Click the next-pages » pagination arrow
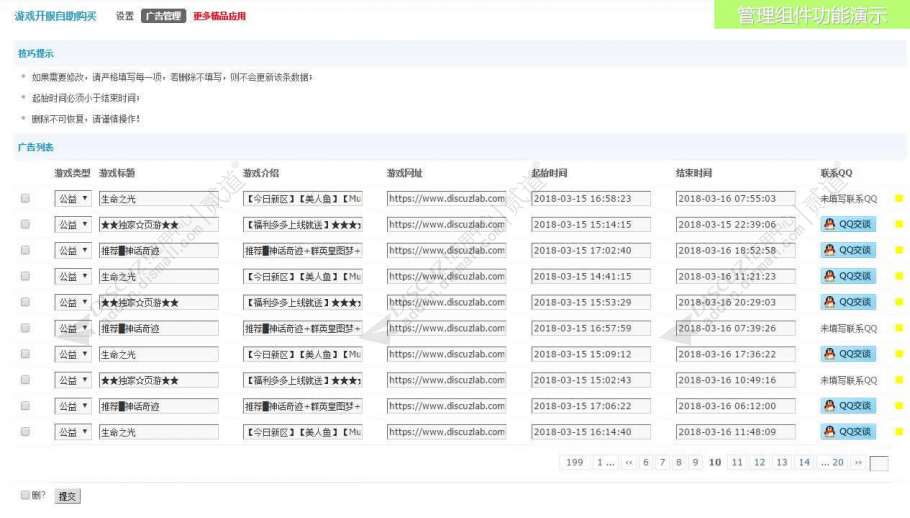Viewport: 910px width, 518px height. (858, 462)
